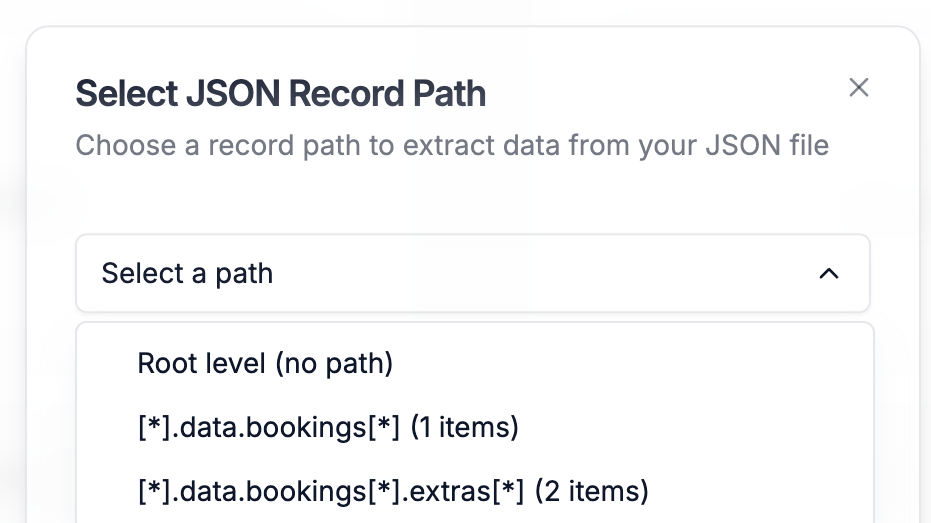The height and width of the screenshot is (523, 931).
Task: Use the root level as record path
Action: pyautogui.click(x=265, y=364)
